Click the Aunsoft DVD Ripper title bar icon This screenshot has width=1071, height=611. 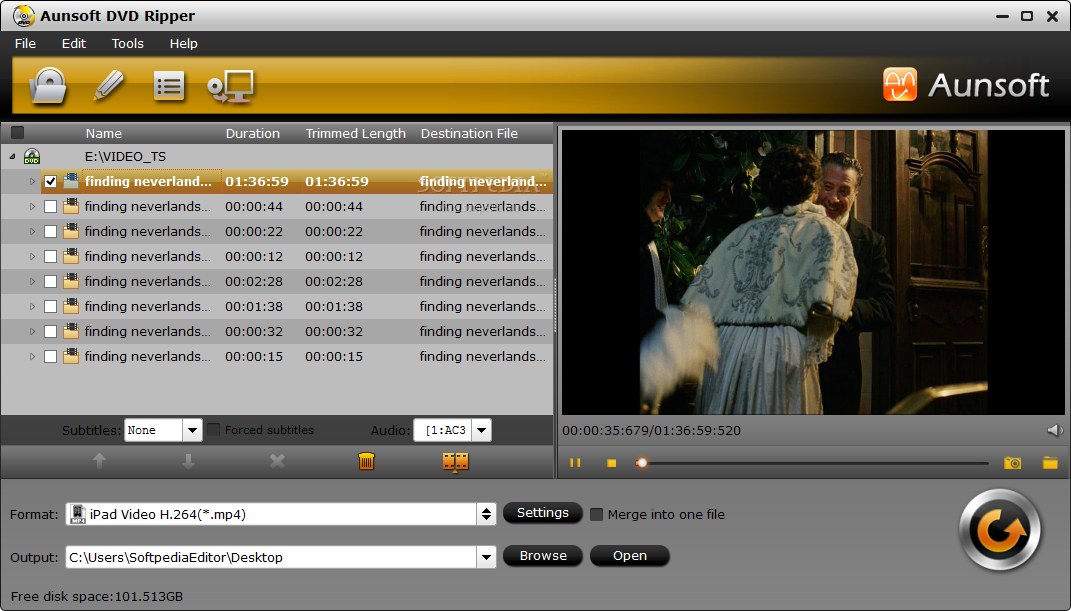[24, 16]
